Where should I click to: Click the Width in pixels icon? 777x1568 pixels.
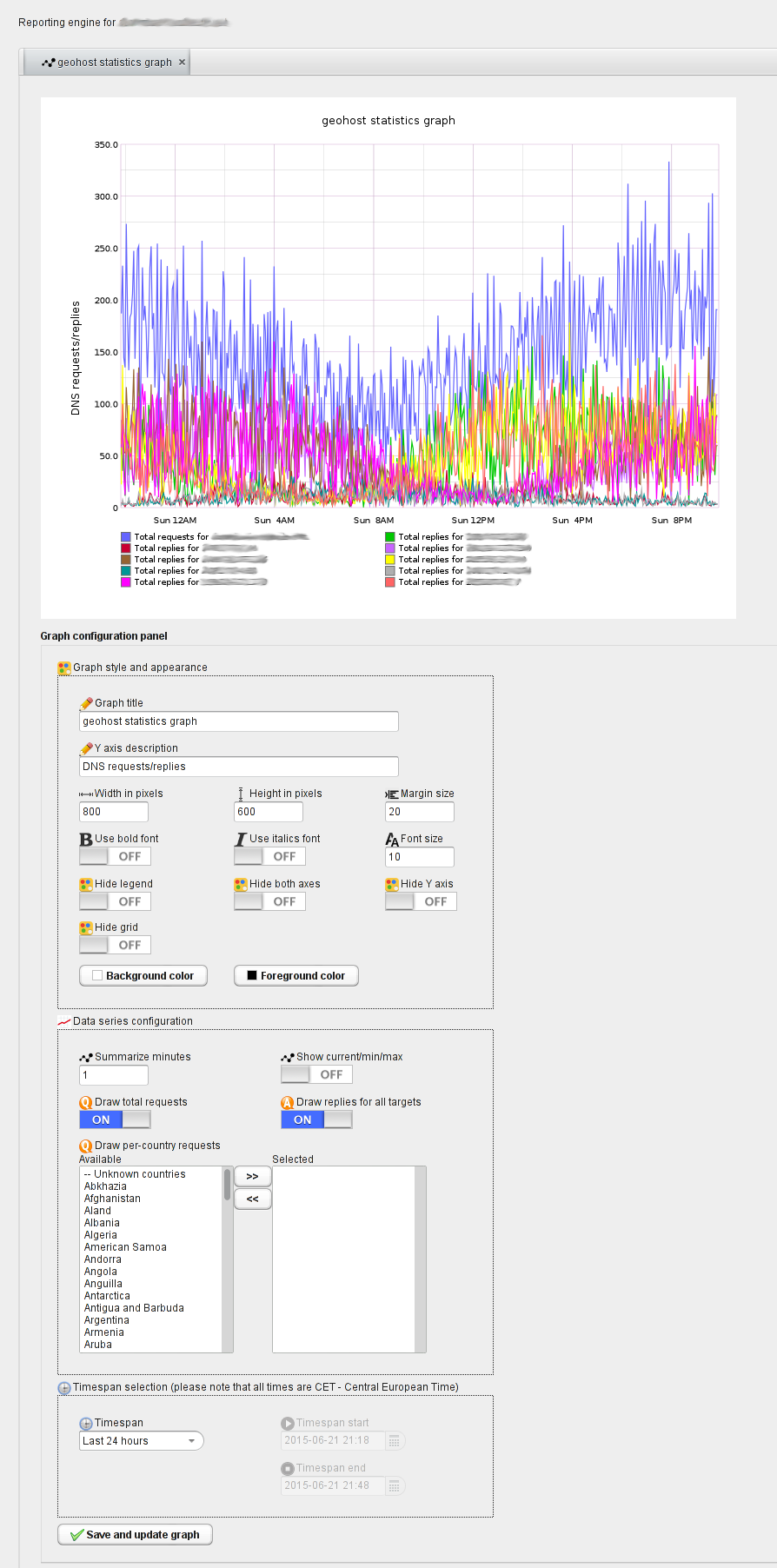click(x=86, y=794)
